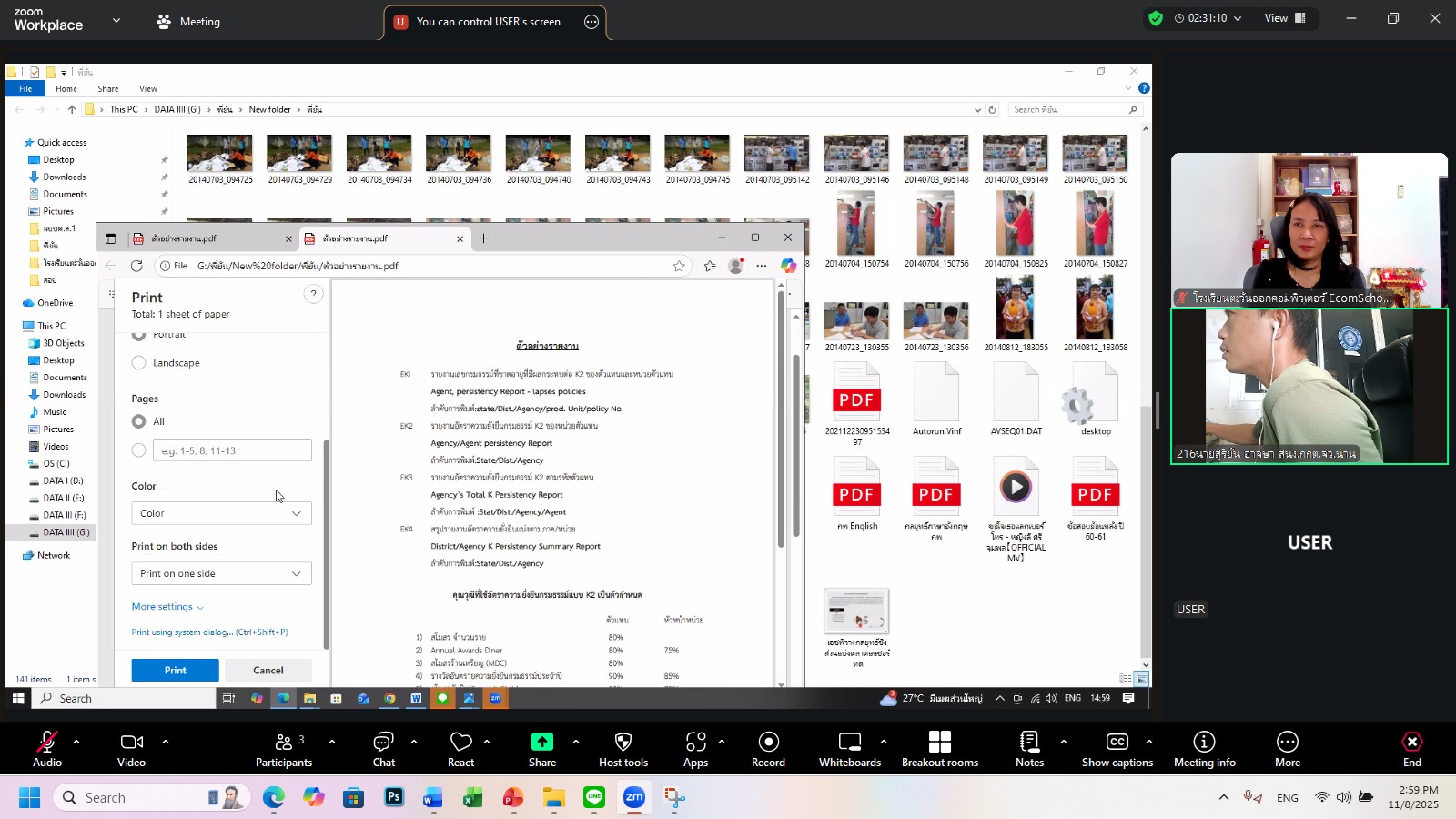Viewport: 1456px width, 819px height.
Task: Select Landscape orientation radio button
Action: click(139, 363)
